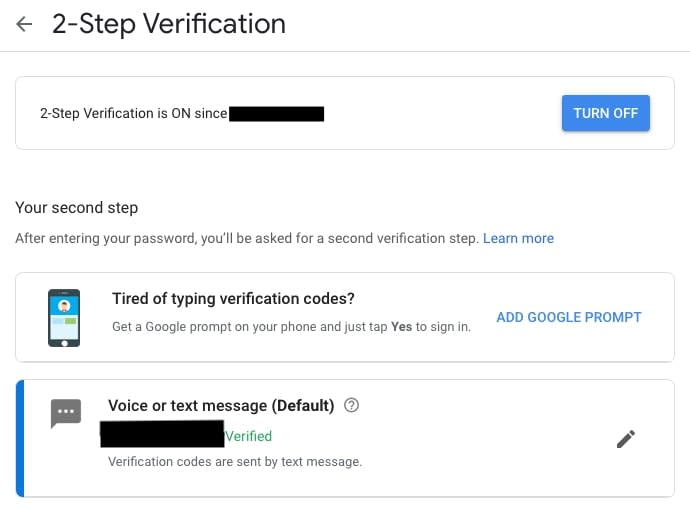This screenshot has width=690, height=512.
Task: Click the '2-Step Verification is ON since' text
Action: tap(133, 114)
